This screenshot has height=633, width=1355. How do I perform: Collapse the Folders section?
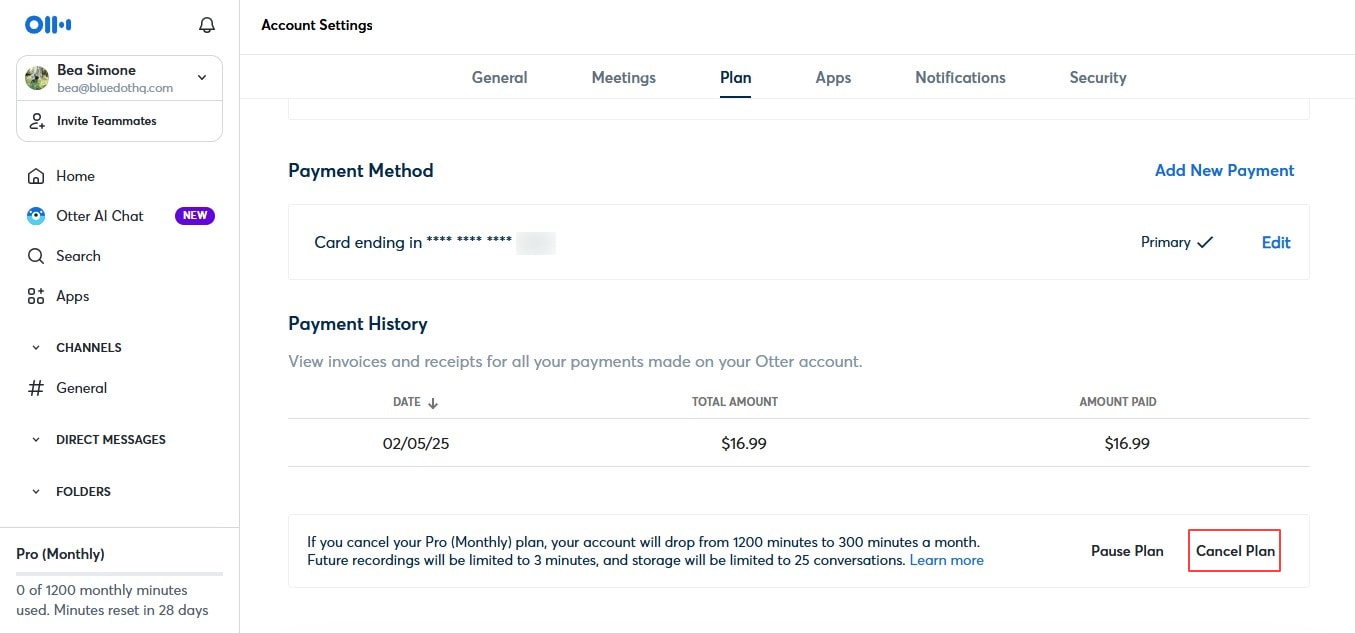pos(36,492)
